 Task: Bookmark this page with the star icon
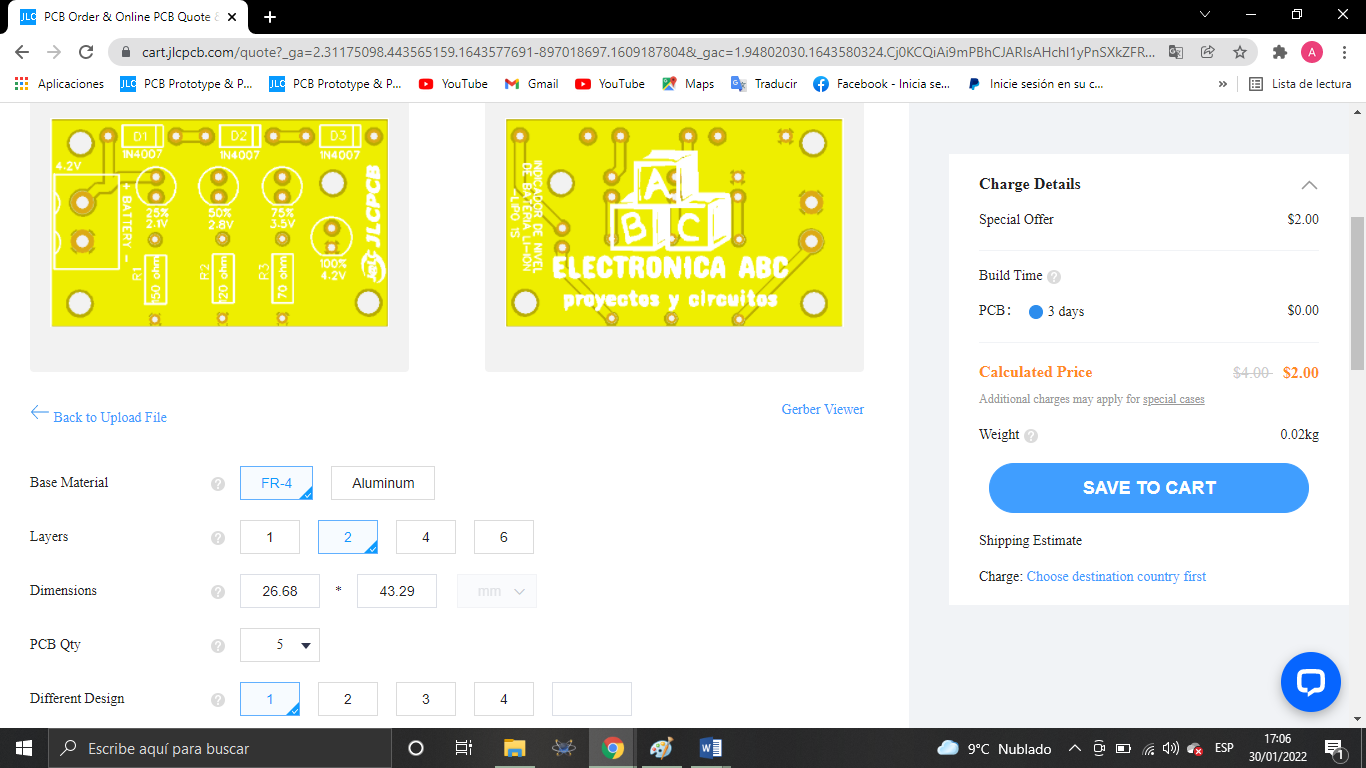pos(1240,52)
